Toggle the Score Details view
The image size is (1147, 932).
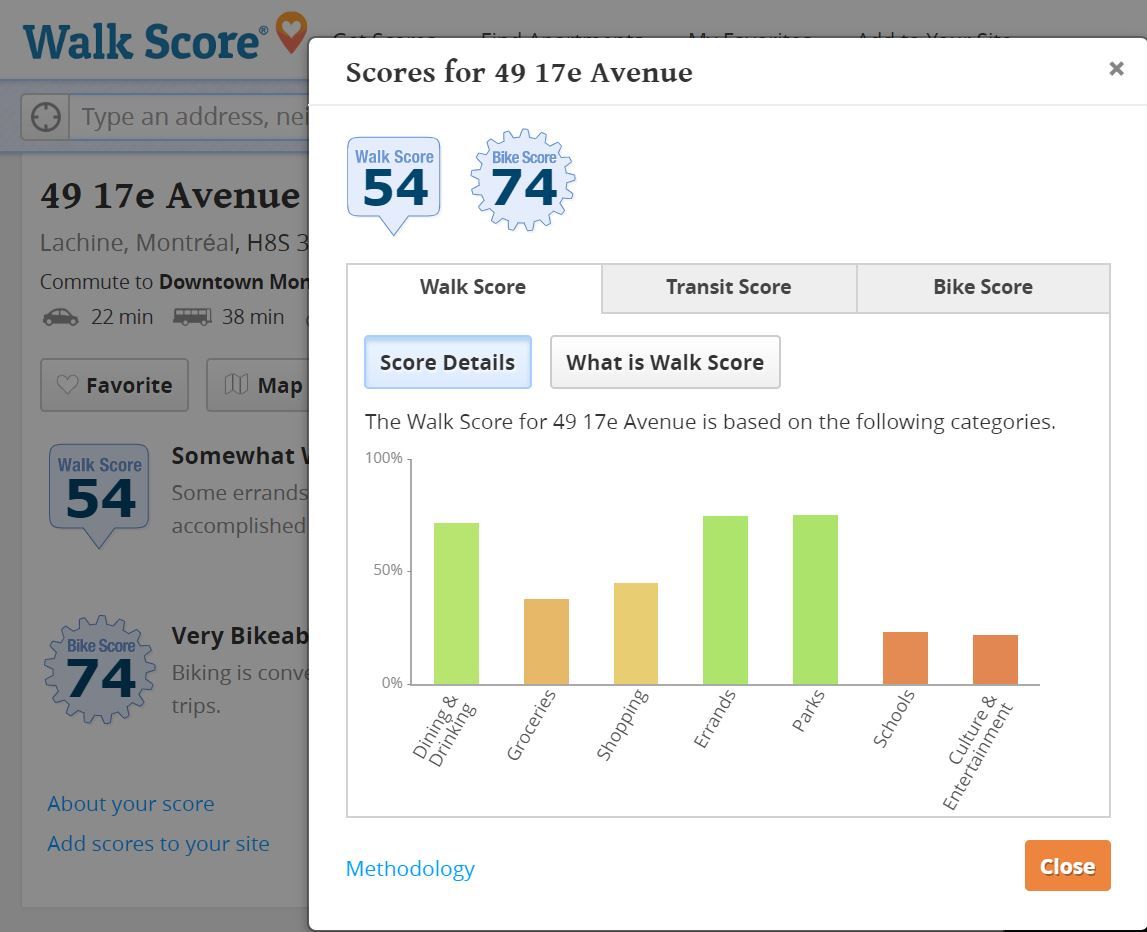coord(447,362)
